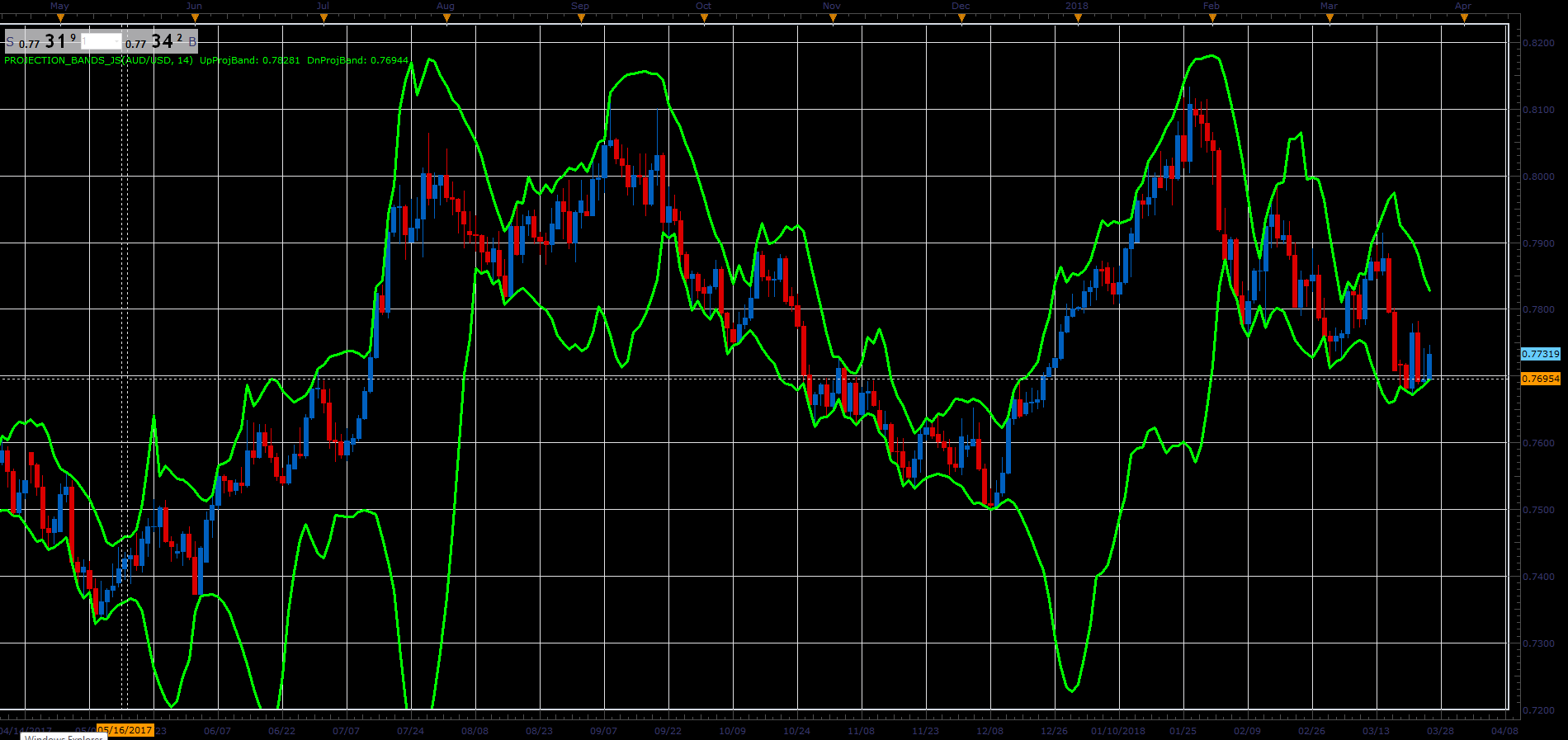The image size is (1568, 740).
Task: Click the 02/26 date axis label
Action: pos(1312,731)
